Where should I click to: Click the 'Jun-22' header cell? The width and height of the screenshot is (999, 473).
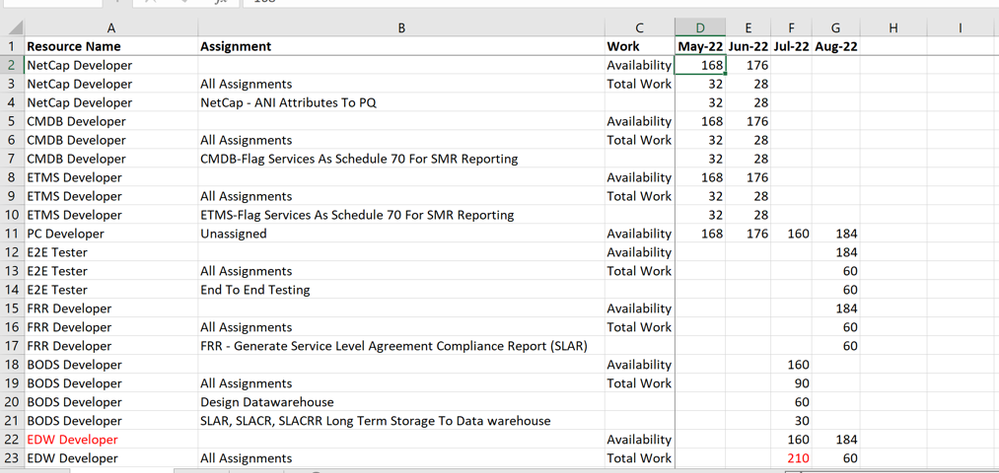(748, 47)
